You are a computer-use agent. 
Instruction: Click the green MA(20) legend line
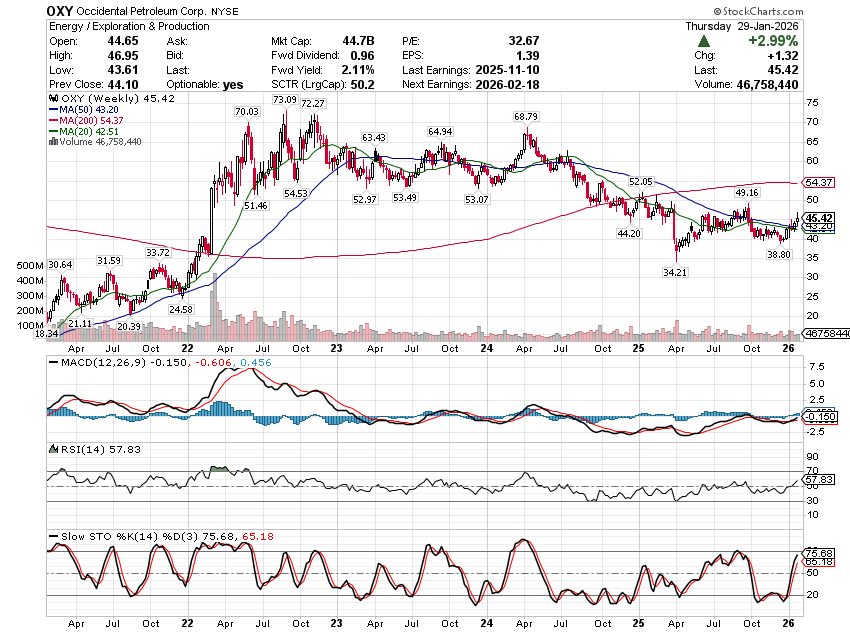(52, 132)
